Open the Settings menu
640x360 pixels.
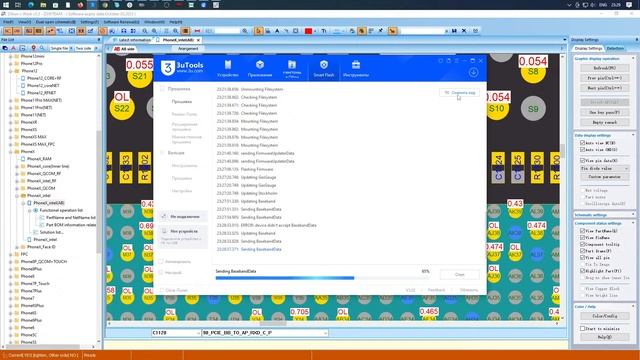point(89,22)
